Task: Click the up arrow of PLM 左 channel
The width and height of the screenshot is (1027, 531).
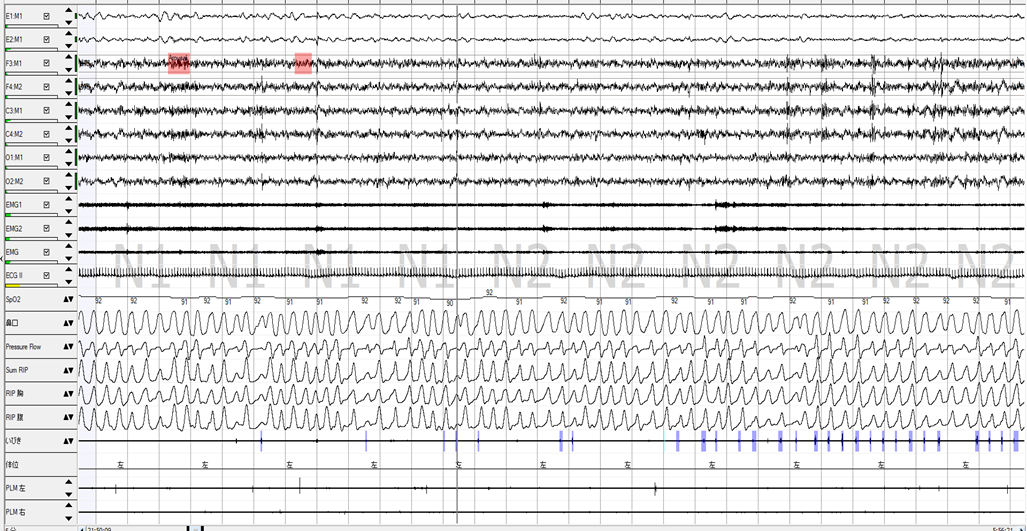Action: tap(67, 482)
